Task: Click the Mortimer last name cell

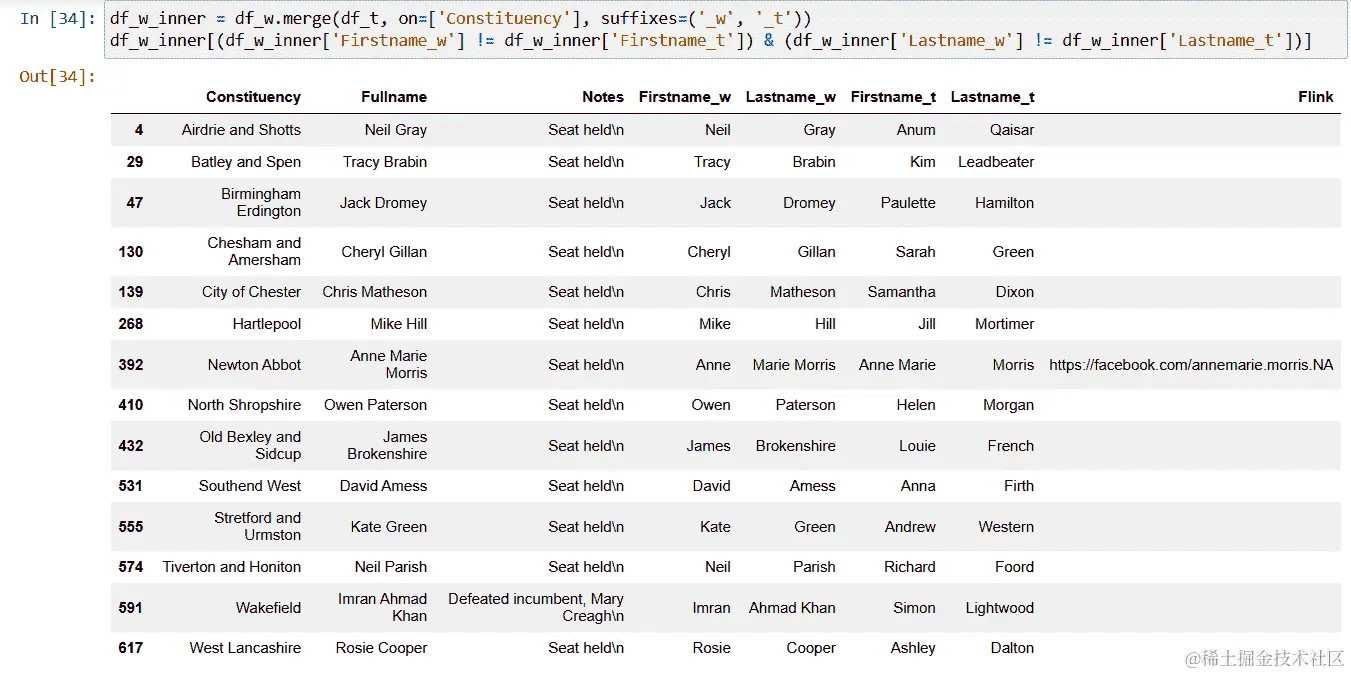Action: (1005, 324)
